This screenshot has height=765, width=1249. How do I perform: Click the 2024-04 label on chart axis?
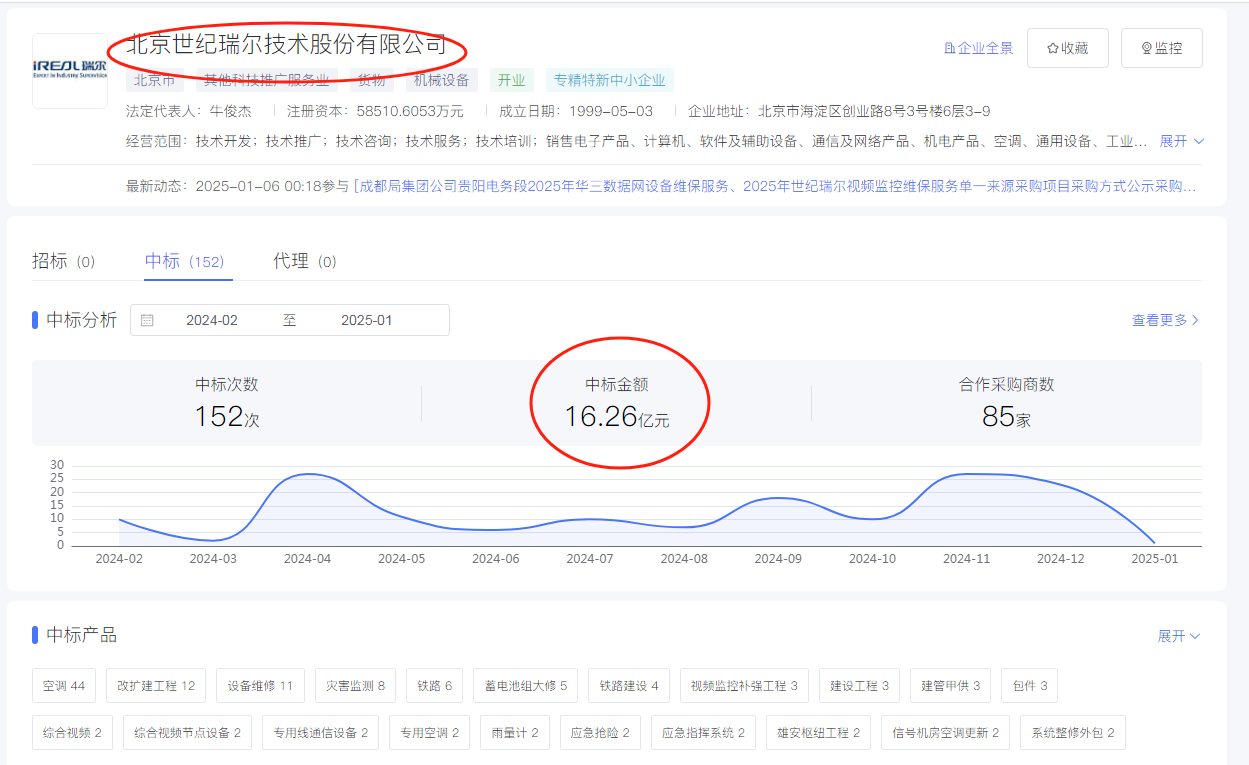point(307,559)
